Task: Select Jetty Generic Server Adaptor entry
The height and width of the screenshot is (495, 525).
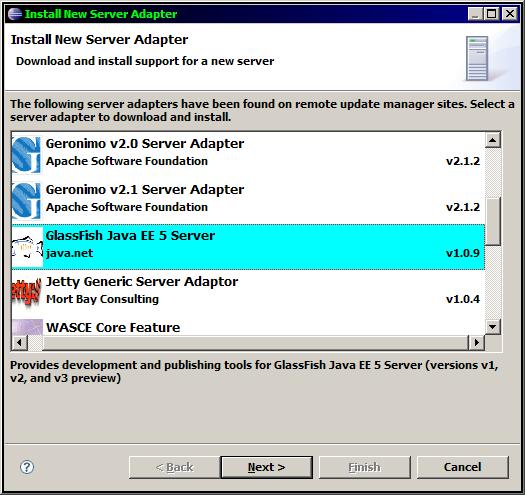Action: (248, 292)
